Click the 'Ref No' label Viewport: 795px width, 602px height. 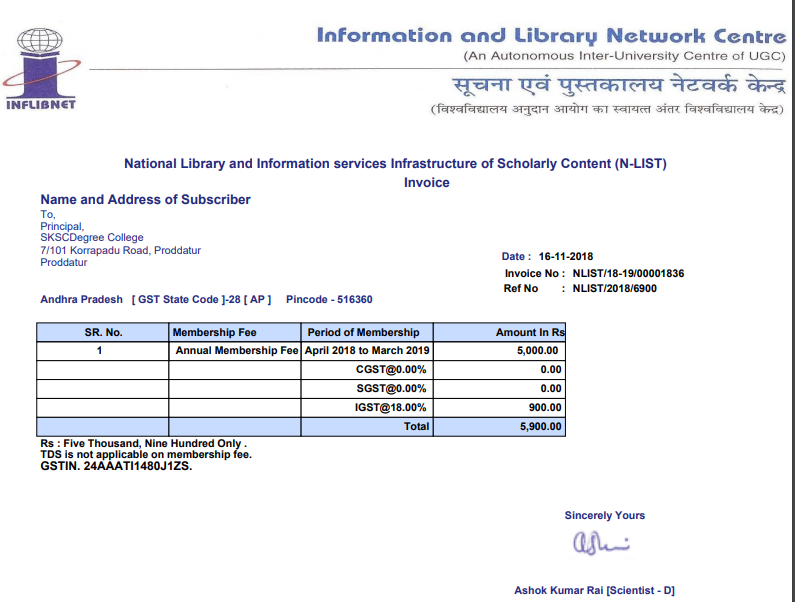click(521, 289)
